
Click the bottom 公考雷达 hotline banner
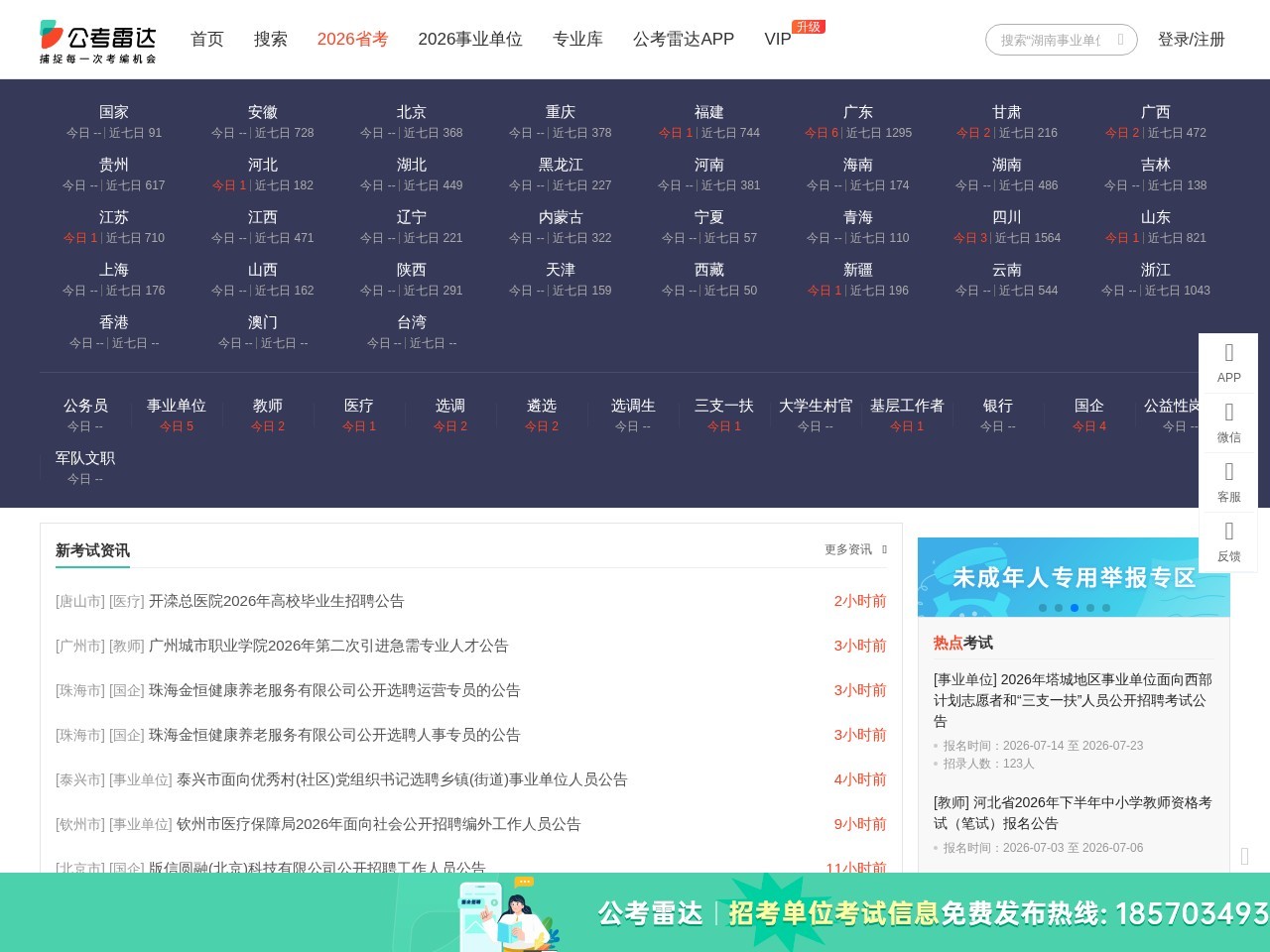pyautogui.click(x=635, y=912)
